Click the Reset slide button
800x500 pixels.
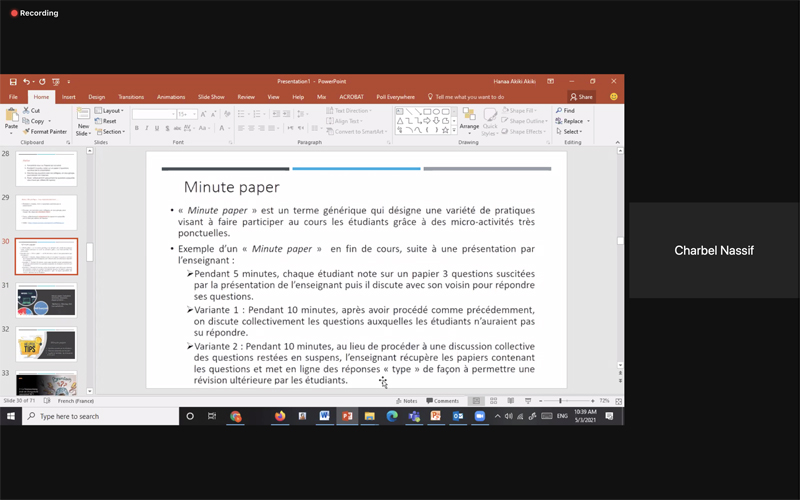(108, 121)
